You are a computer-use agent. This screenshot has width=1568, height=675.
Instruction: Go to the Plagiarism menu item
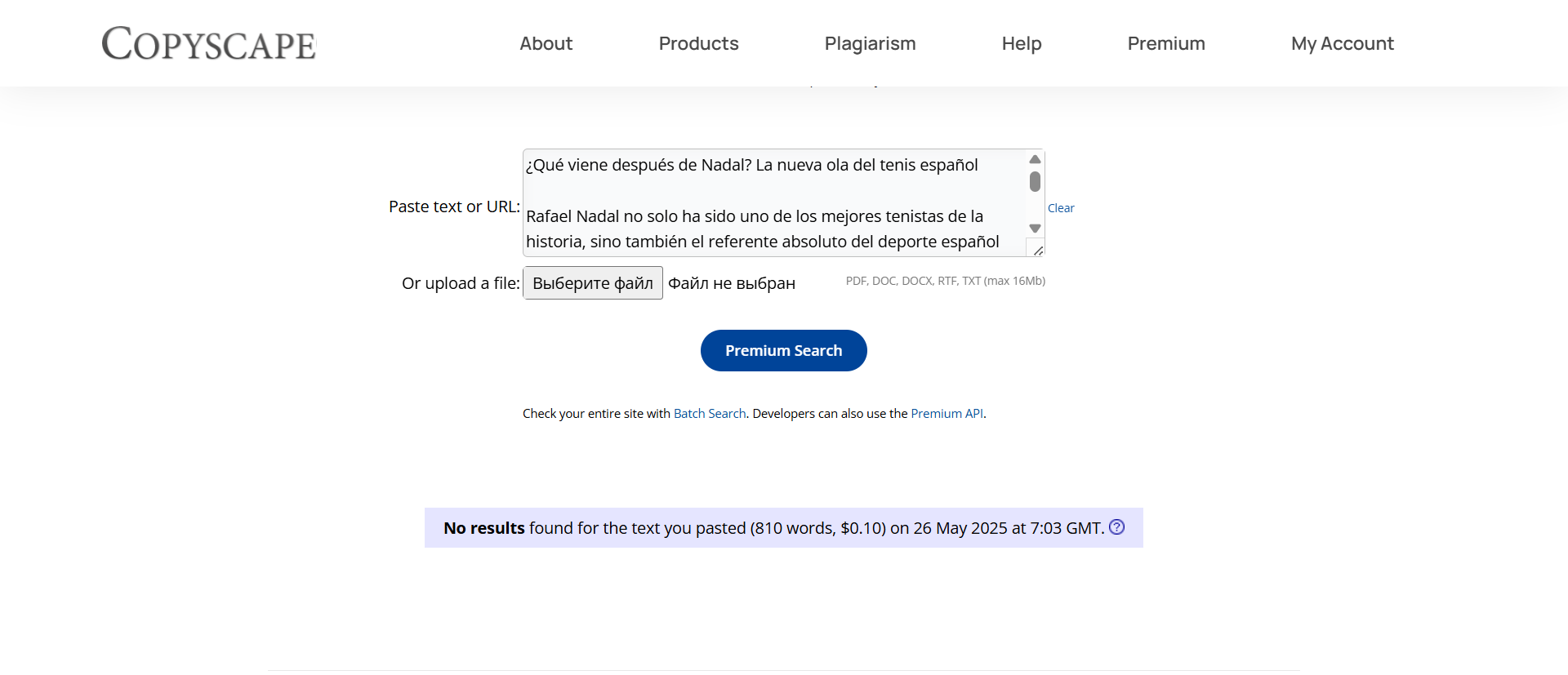tap(870, 43)
